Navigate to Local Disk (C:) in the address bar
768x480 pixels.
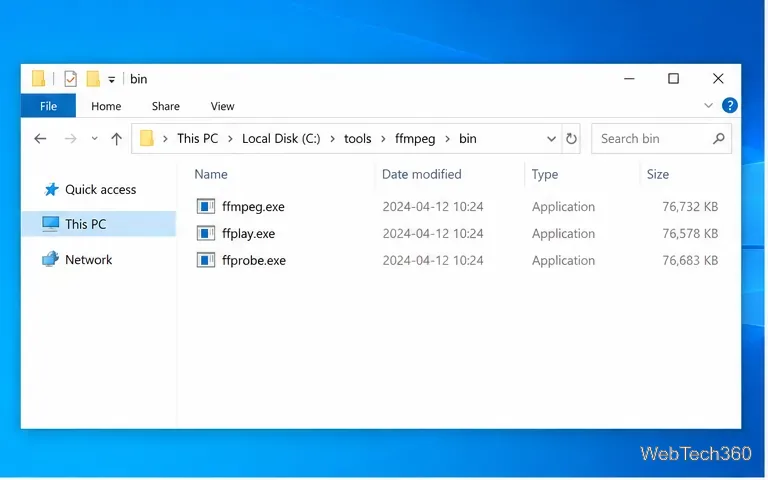(x=281, y=139)
